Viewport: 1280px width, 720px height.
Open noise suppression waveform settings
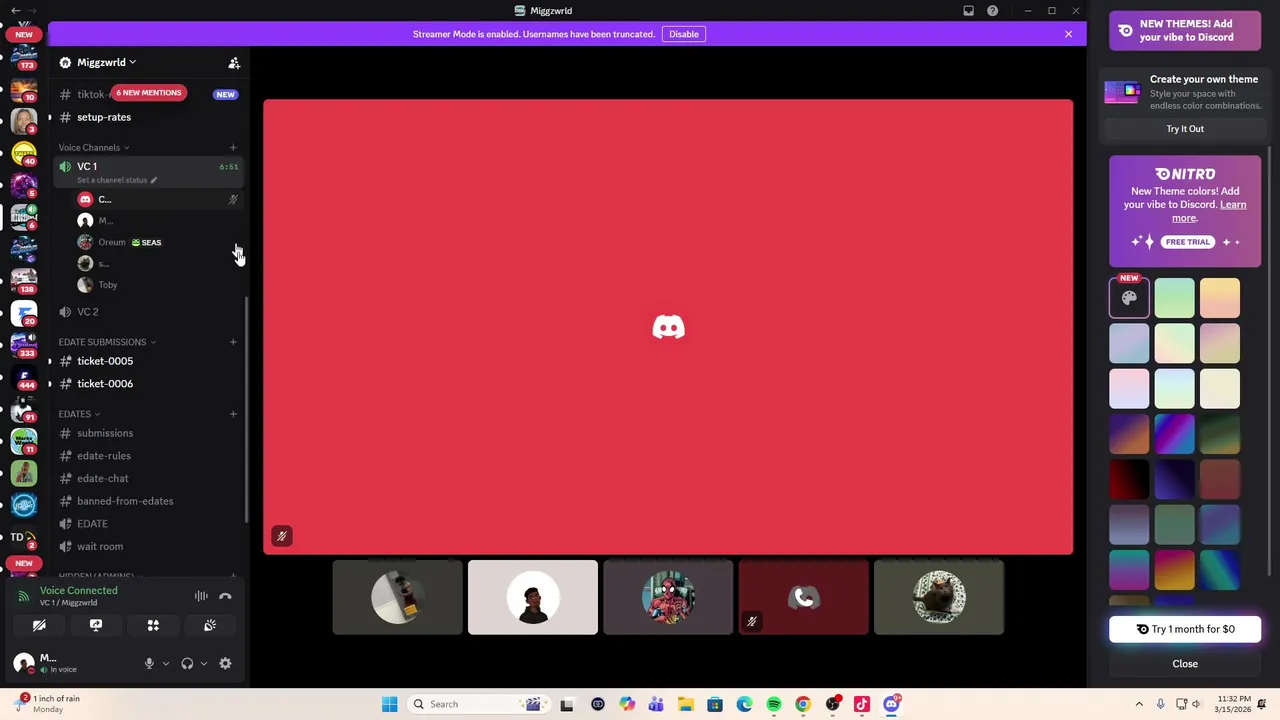coord(201,596)
